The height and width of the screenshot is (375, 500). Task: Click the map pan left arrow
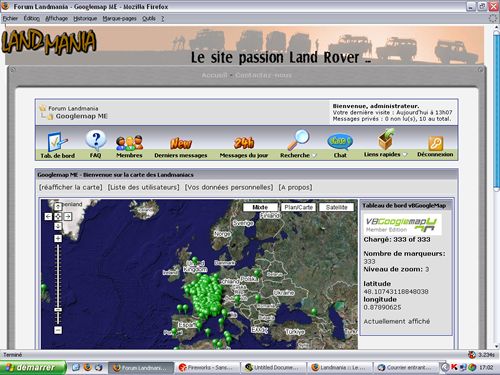click(x=48, y=217)
